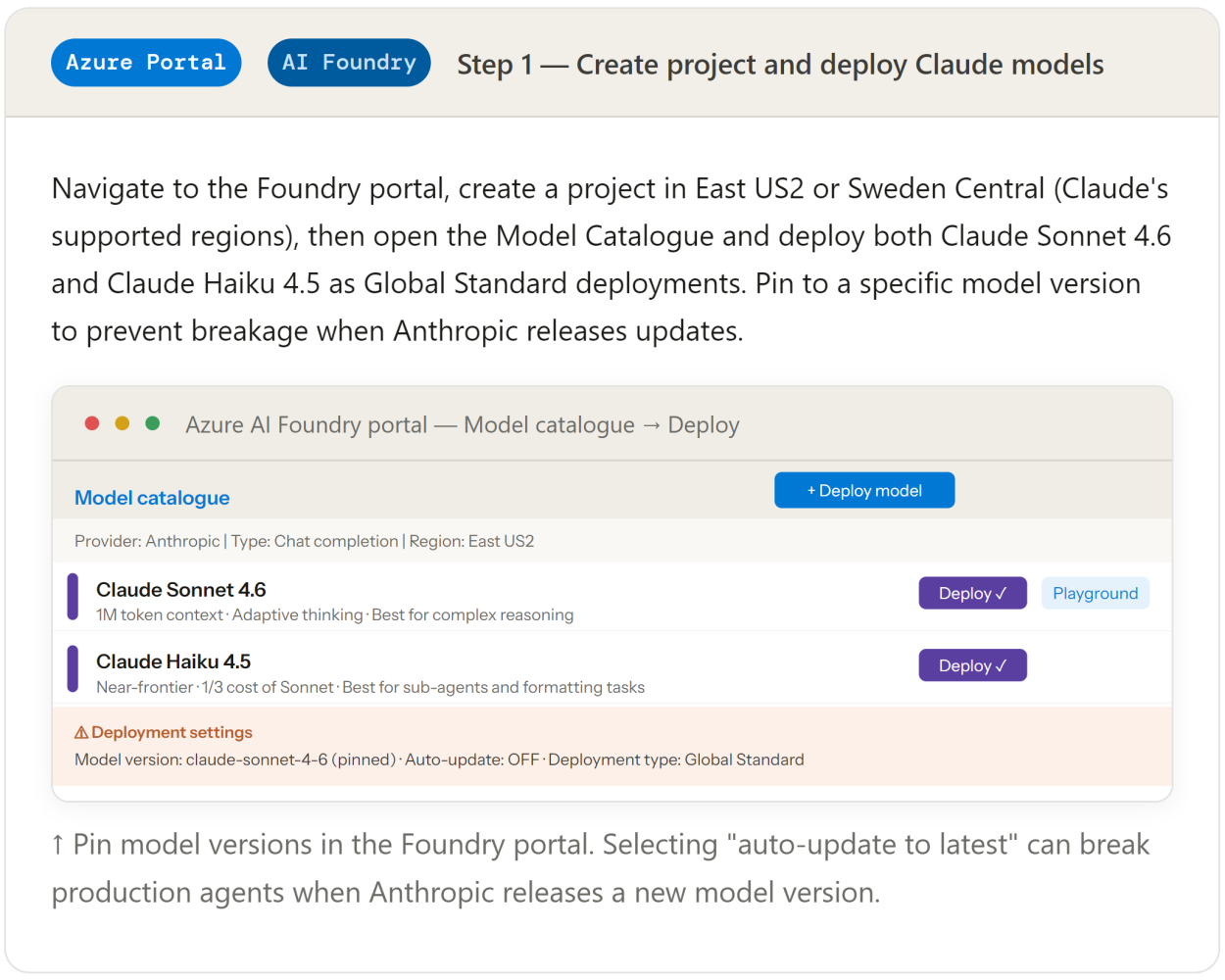
Task: Select the Claude Haiku 4.5 model row title
Action: click(173, 661)
